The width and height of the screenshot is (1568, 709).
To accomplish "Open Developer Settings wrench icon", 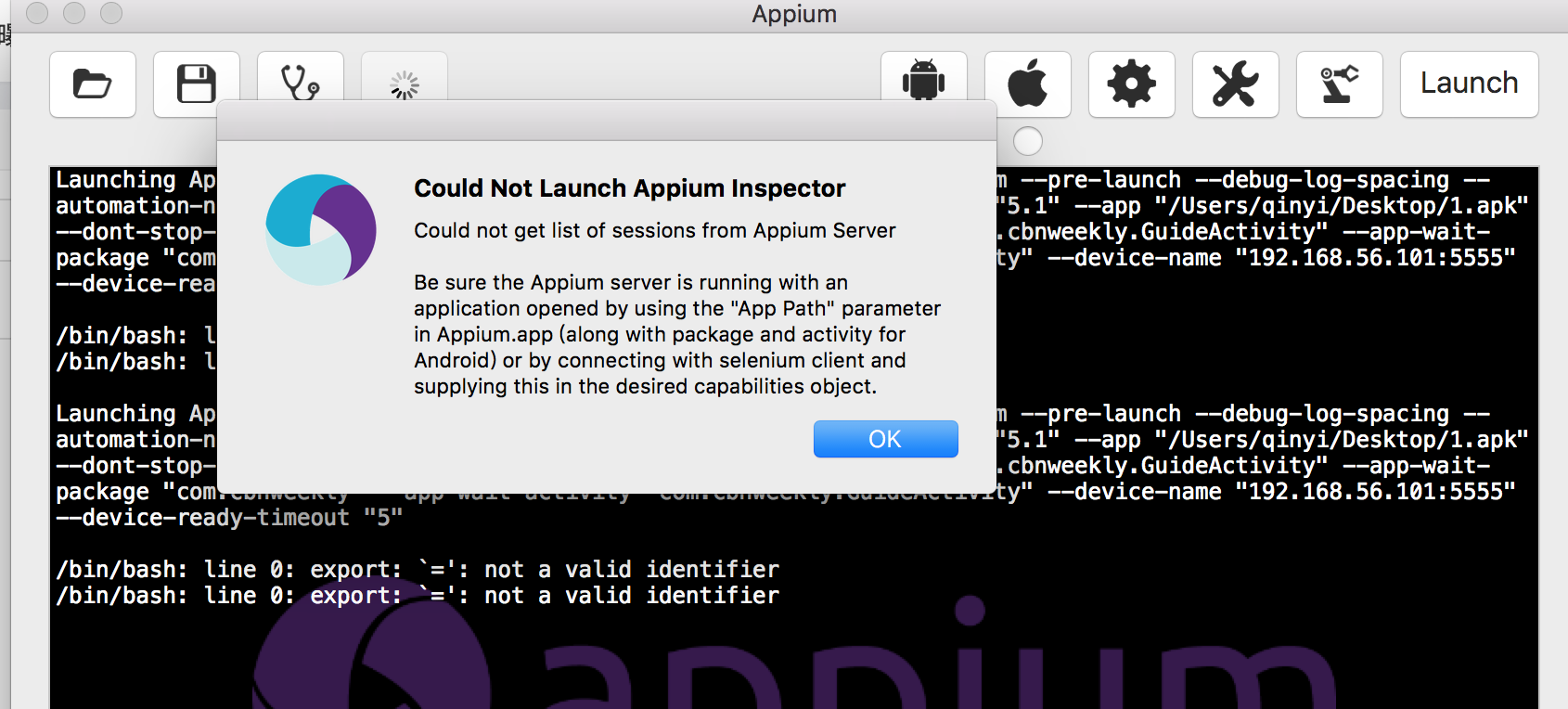I will coord(1236,84).
